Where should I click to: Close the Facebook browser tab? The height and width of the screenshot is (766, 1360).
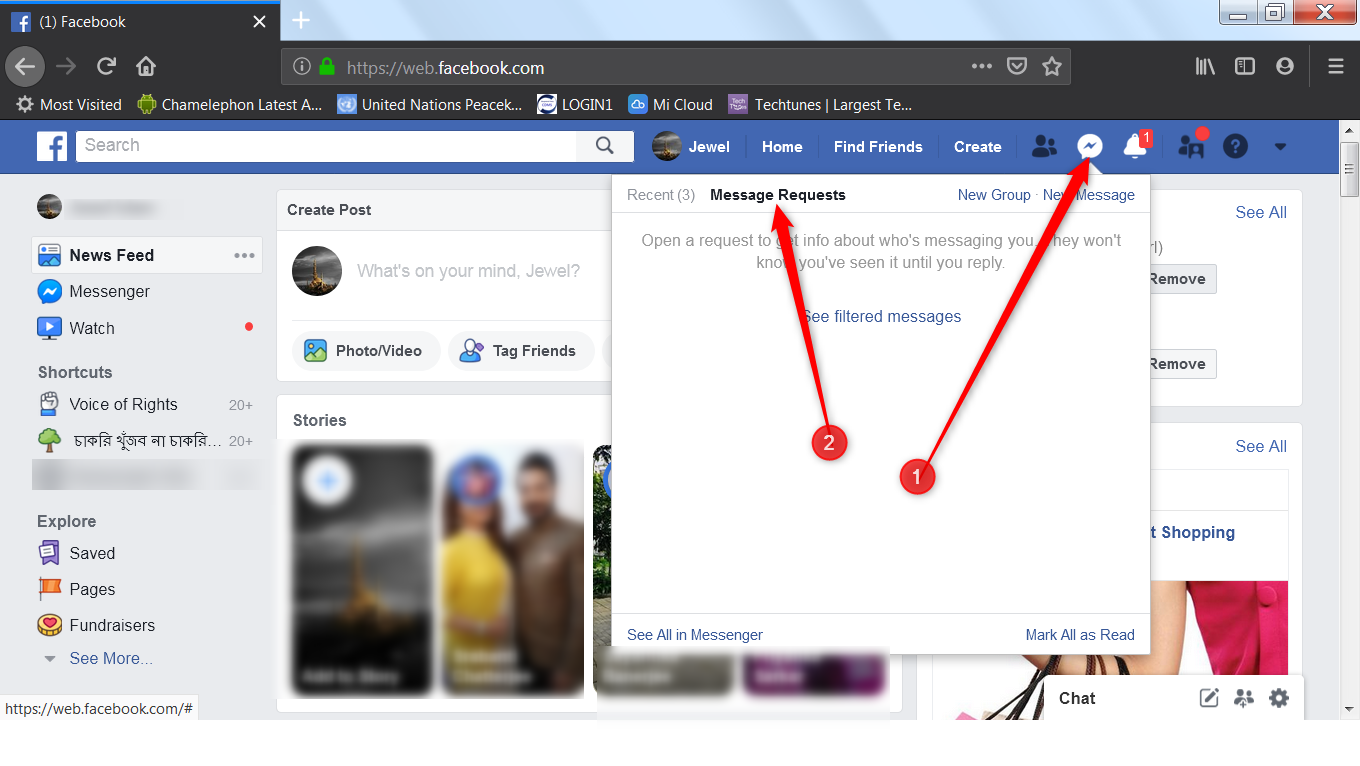click(260, 21)
